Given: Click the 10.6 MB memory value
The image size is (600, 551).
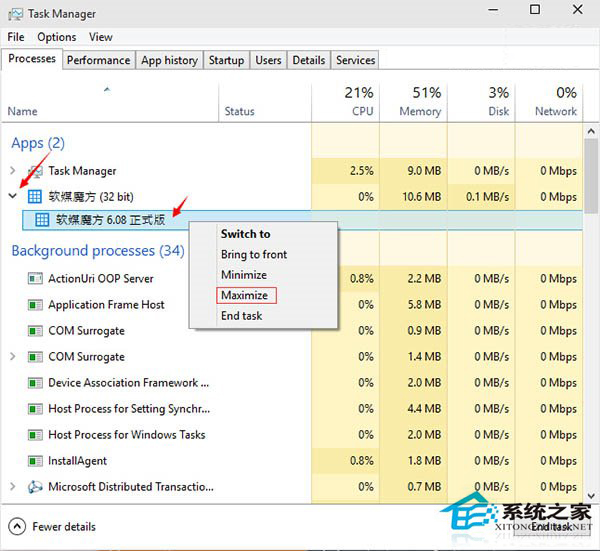Looking at the screenshot, I should (422, 197).
